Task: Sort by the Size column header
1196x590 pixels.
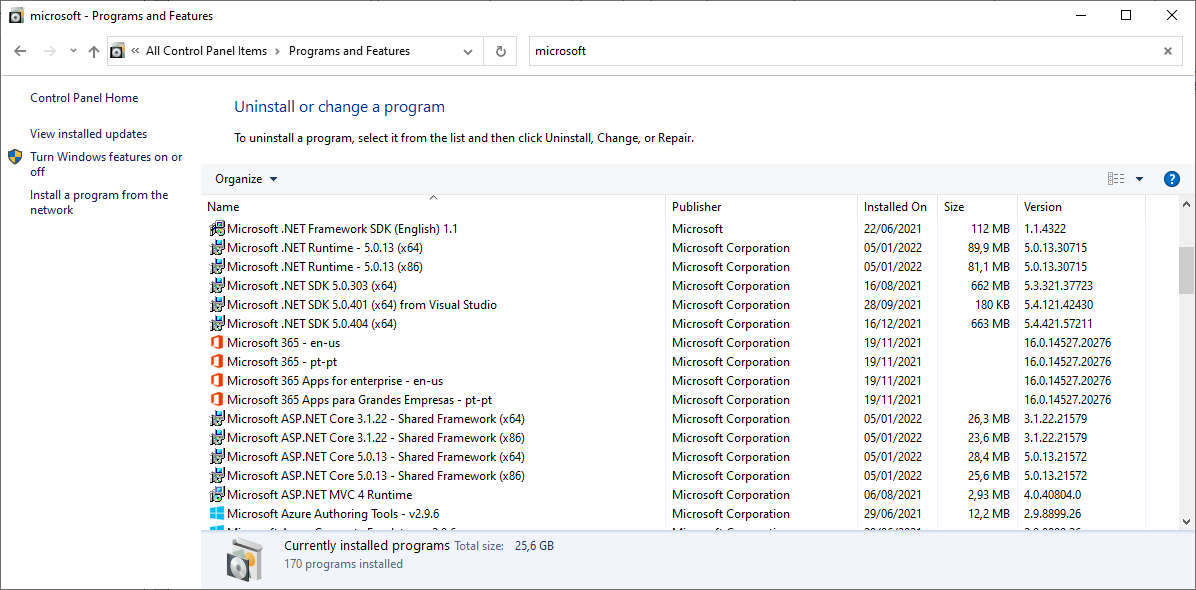Action: pyautogui.click(x=977, y=207)
